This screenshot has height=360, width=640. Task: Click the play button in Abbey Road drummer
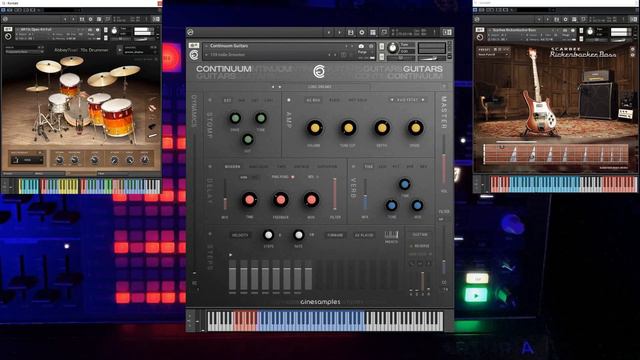(120, 50)
